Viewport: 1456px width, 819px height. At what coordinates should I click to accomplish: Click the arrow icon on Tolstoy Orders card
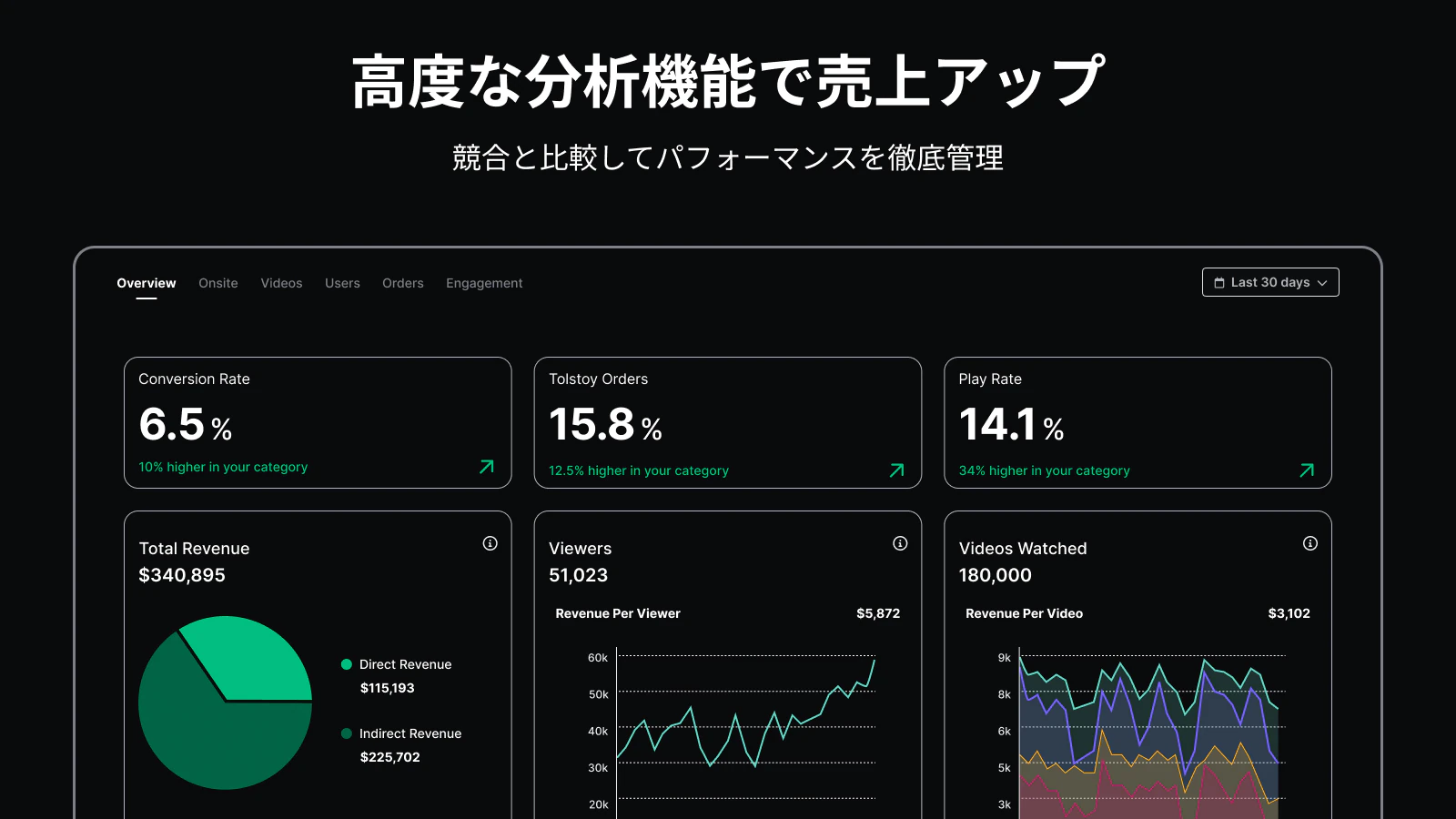pos(897,470)
